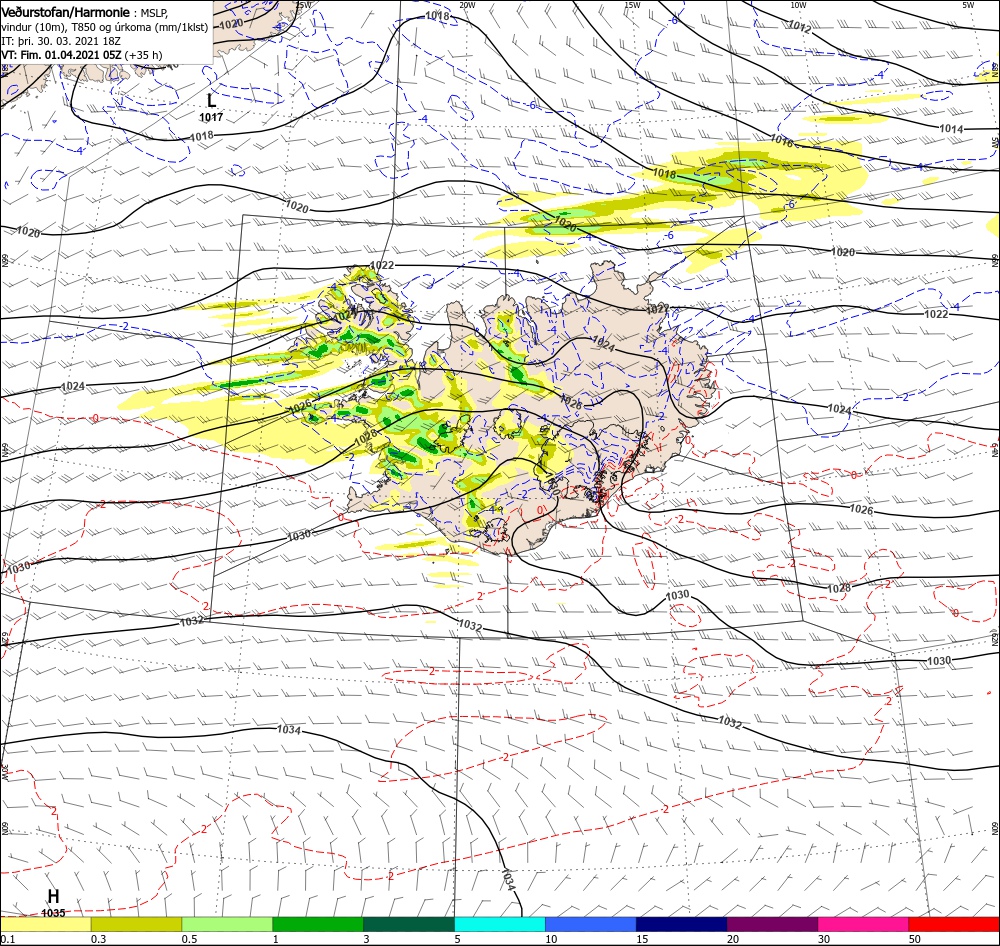This screenshot has height=946, width=1000.
Task: Click the '30' legend scale value
Action: 825,938
